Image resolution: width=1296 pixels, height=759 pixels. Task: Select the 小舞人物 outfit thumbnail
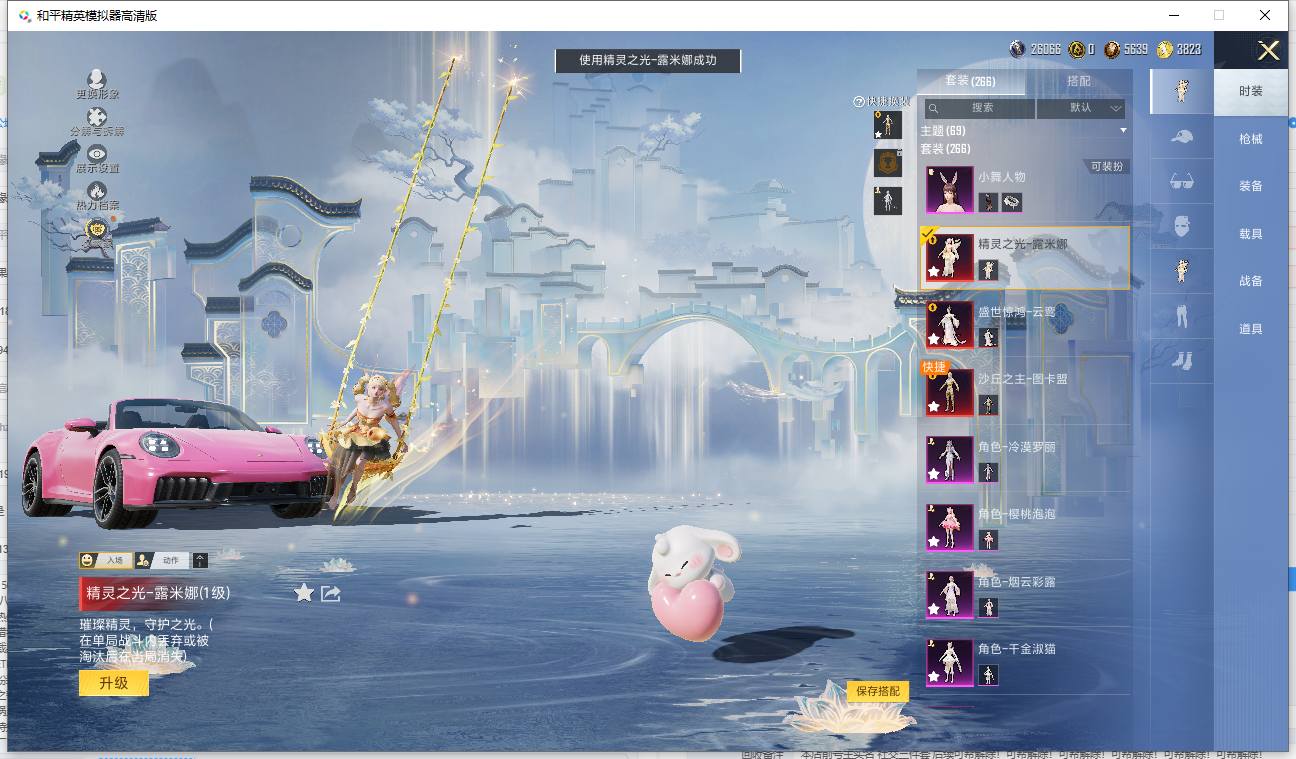click(949, 190)
